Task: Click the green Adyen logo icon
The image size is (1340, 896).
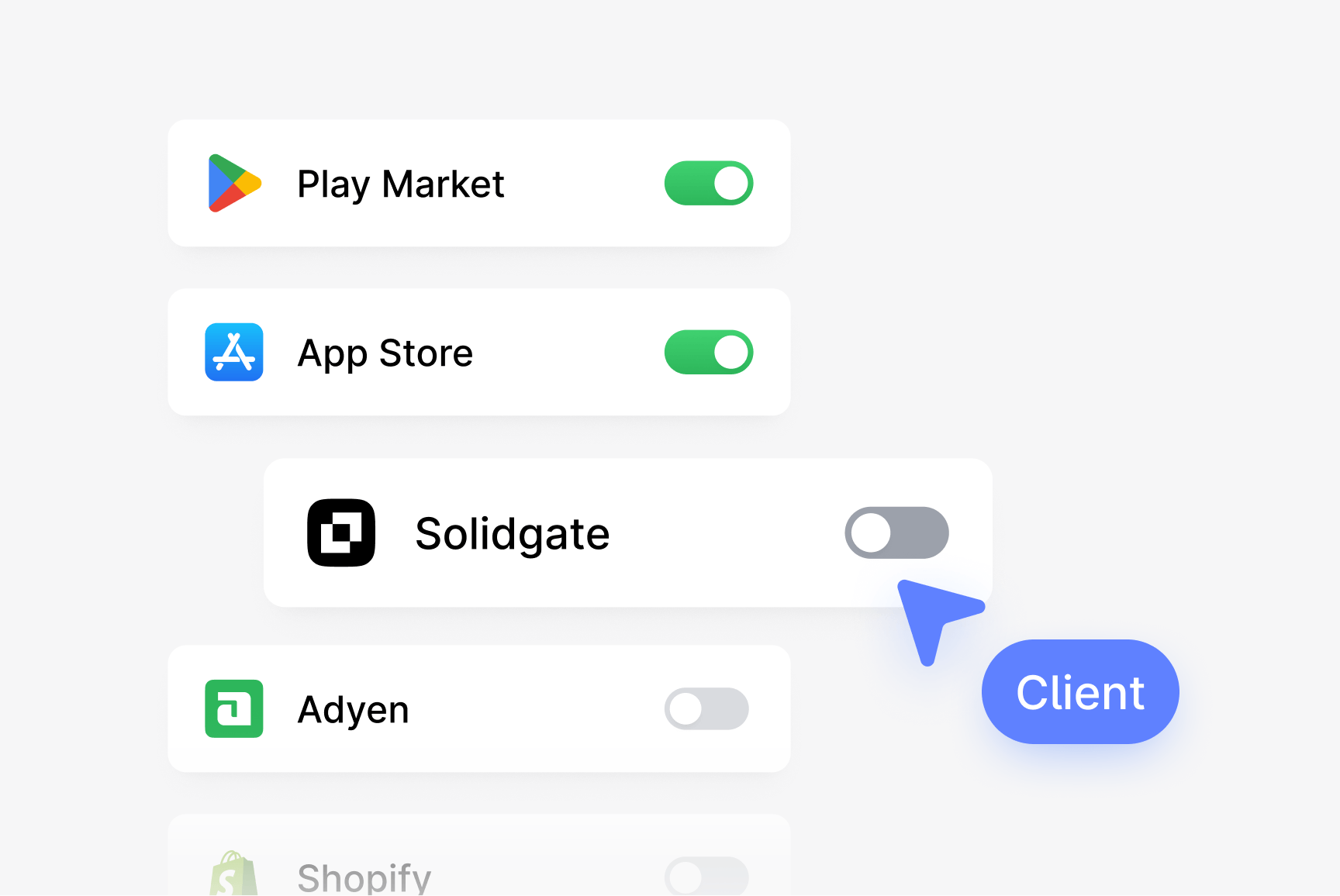Action: click(234, 708)
